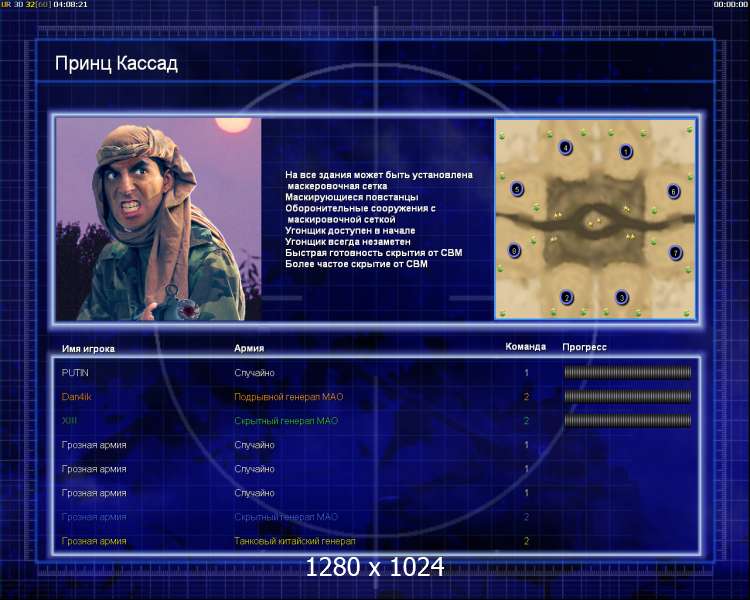The height and width of the screenshot is (600, 750).
Task: Click "Угонщик доступен в начале" line
Action: pos(350,231)
